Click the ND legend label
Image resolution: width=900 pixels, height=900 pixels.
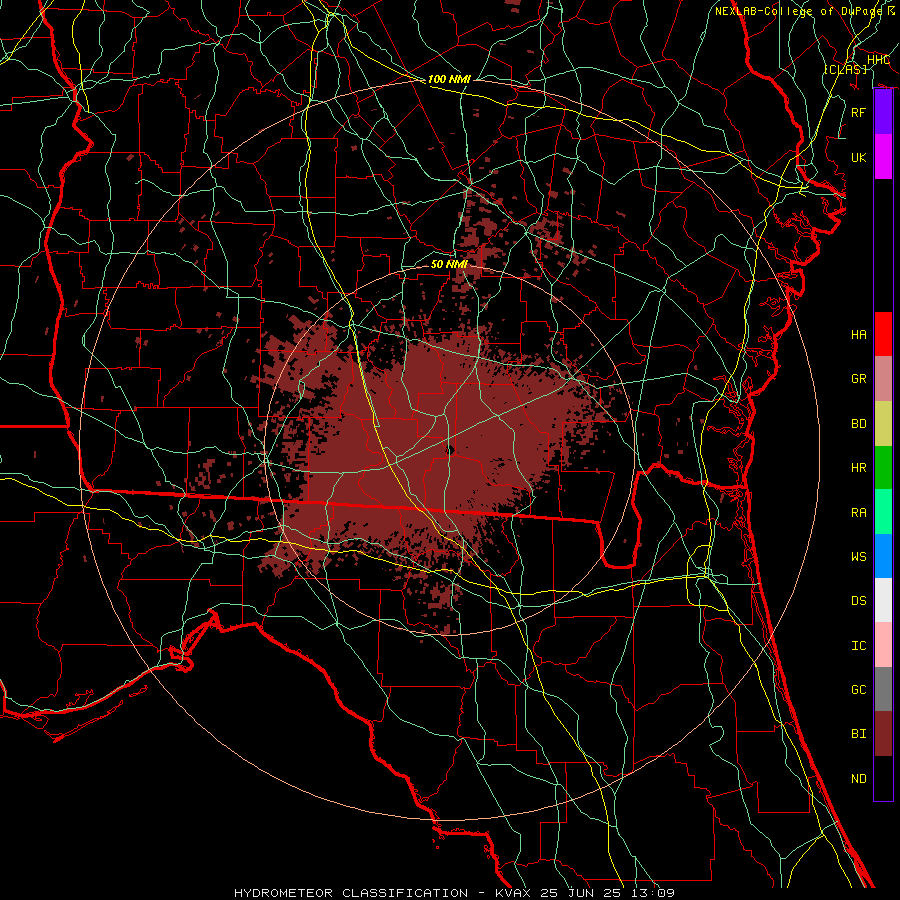858,778
